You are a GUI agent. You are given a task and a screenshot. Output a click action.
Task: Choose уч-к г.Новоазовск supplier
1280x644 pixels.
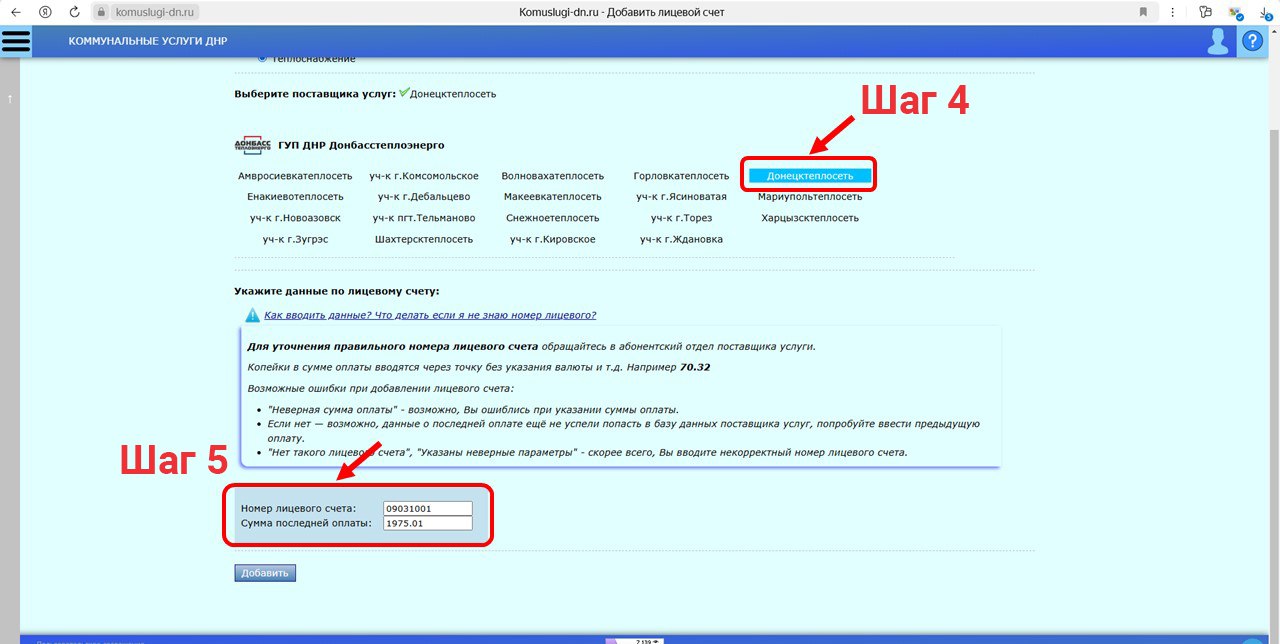click(295, 218)
